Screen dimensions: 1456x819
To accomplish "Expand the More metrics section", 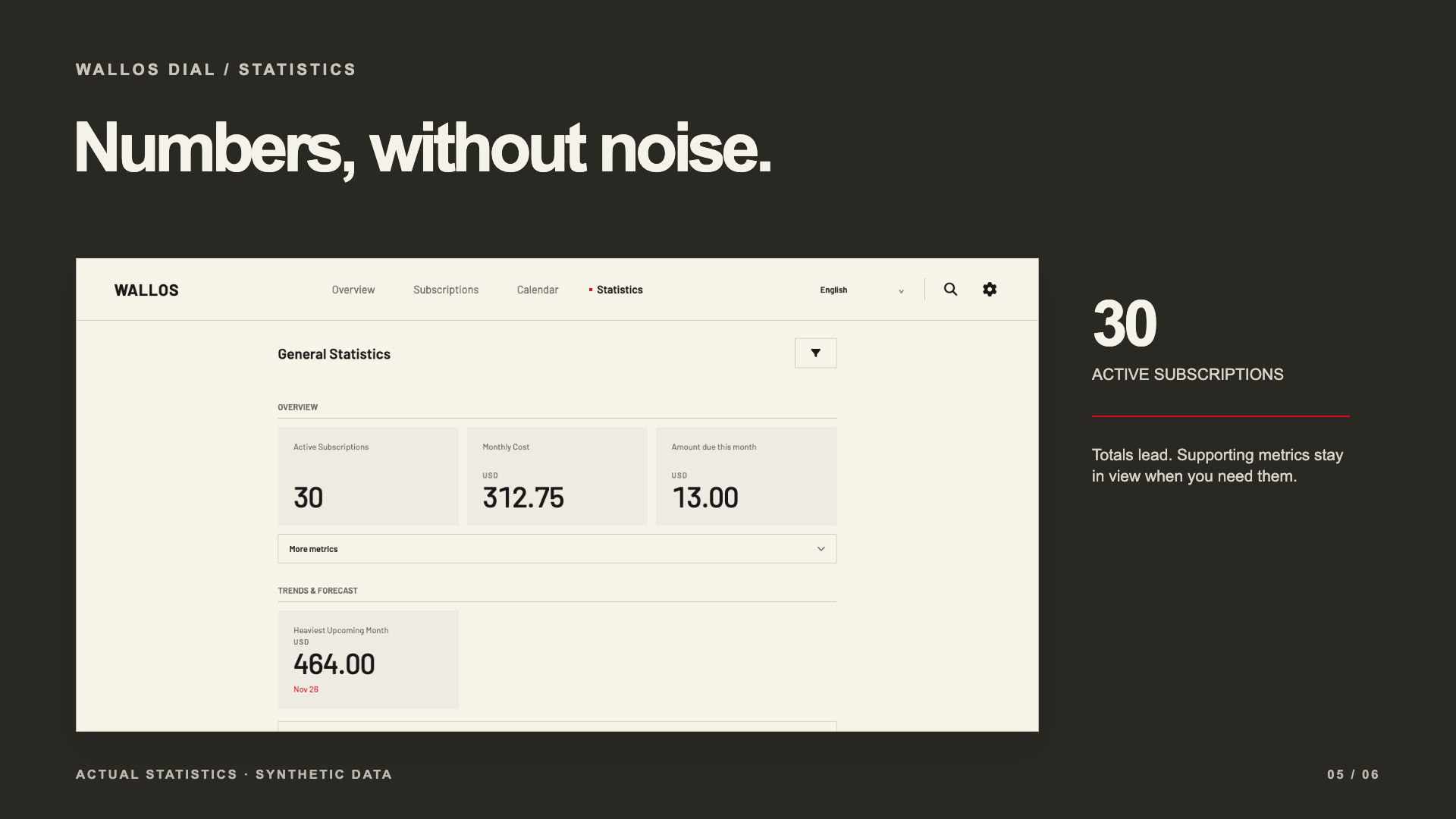I will coord(557,548).
